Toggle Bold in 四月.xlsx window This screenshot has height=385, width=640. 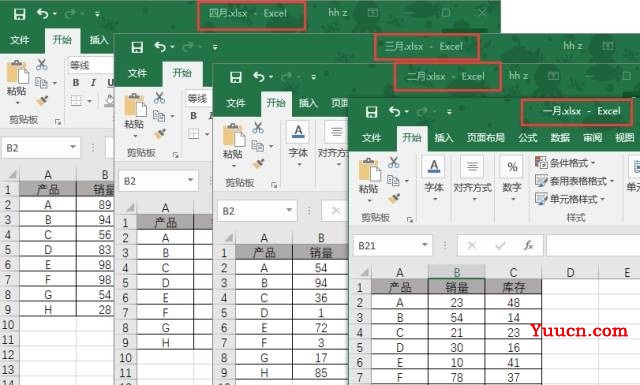[76, 82]
